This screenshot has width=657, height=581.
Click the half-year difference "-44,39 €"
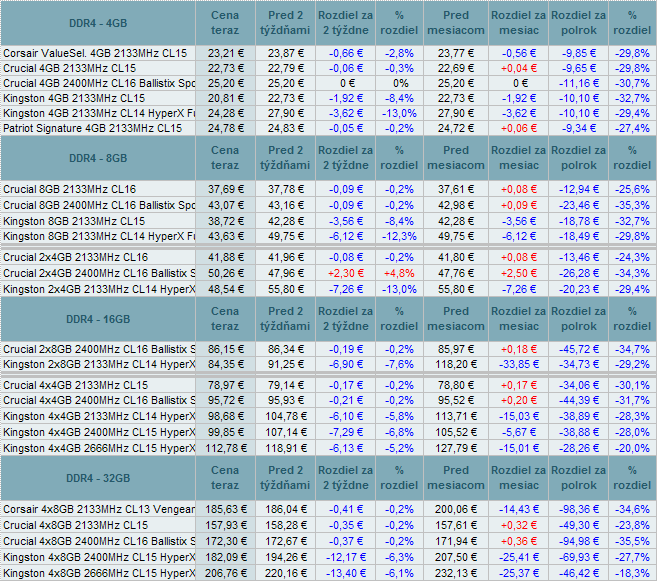(x=579, y=400)
